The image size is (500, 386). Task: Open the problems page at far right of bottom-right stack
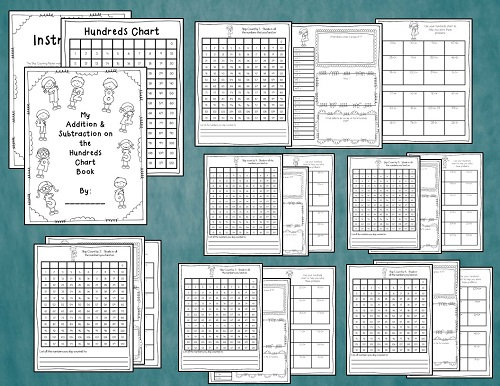pyautogui.click(x=476, y=322)
